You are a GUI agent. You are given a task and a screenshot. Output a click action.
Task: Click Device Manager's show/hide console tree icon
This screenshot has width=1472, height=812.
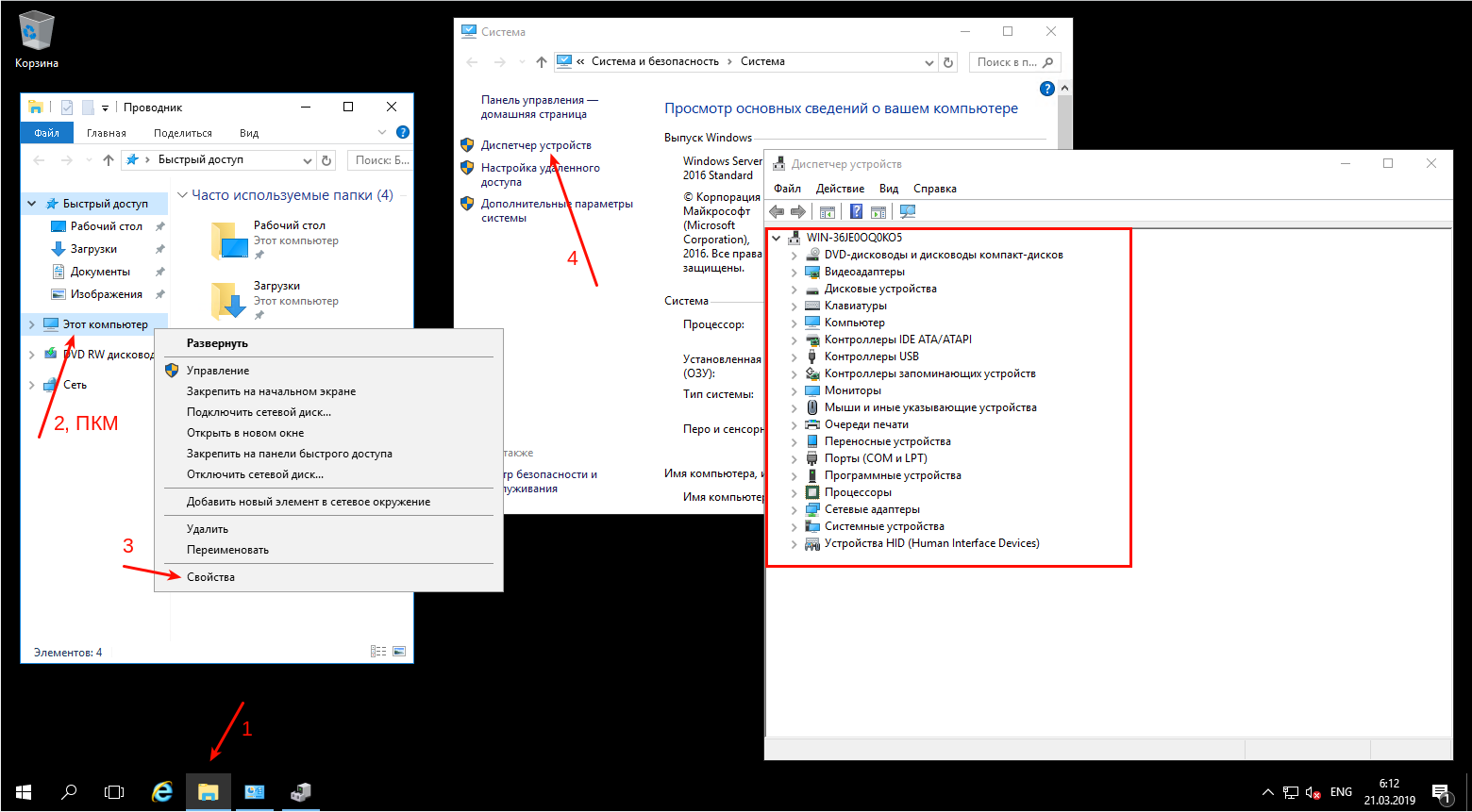[x=828, y=212]
